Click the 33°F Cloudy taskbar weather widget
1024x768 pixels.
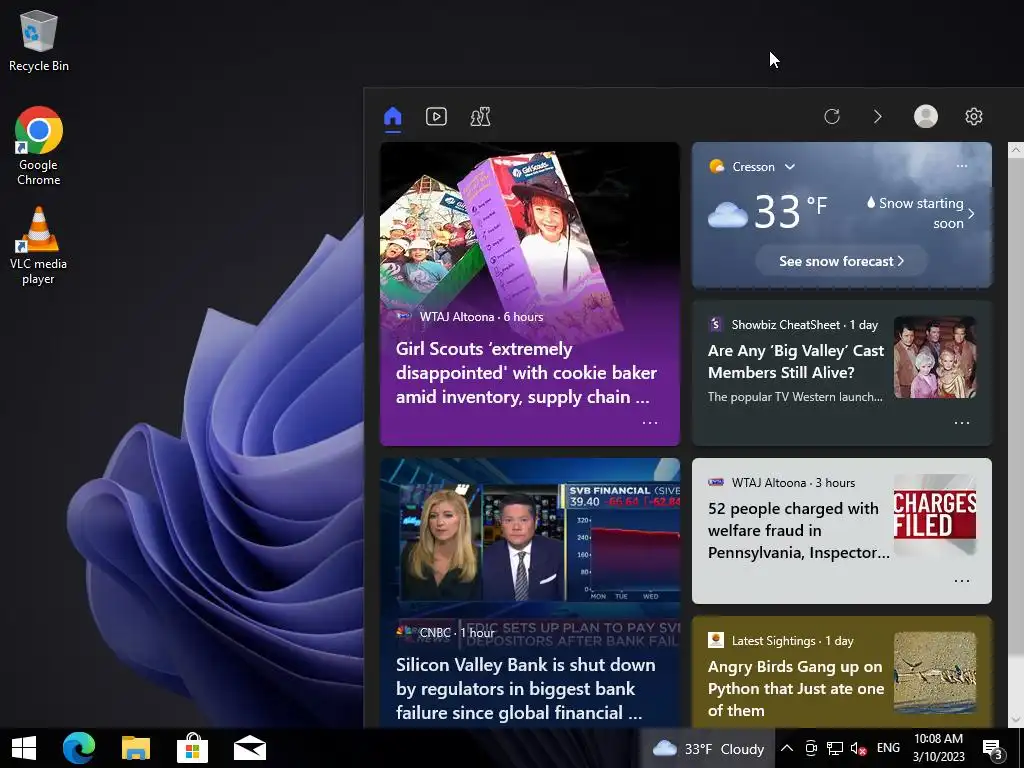708,748
